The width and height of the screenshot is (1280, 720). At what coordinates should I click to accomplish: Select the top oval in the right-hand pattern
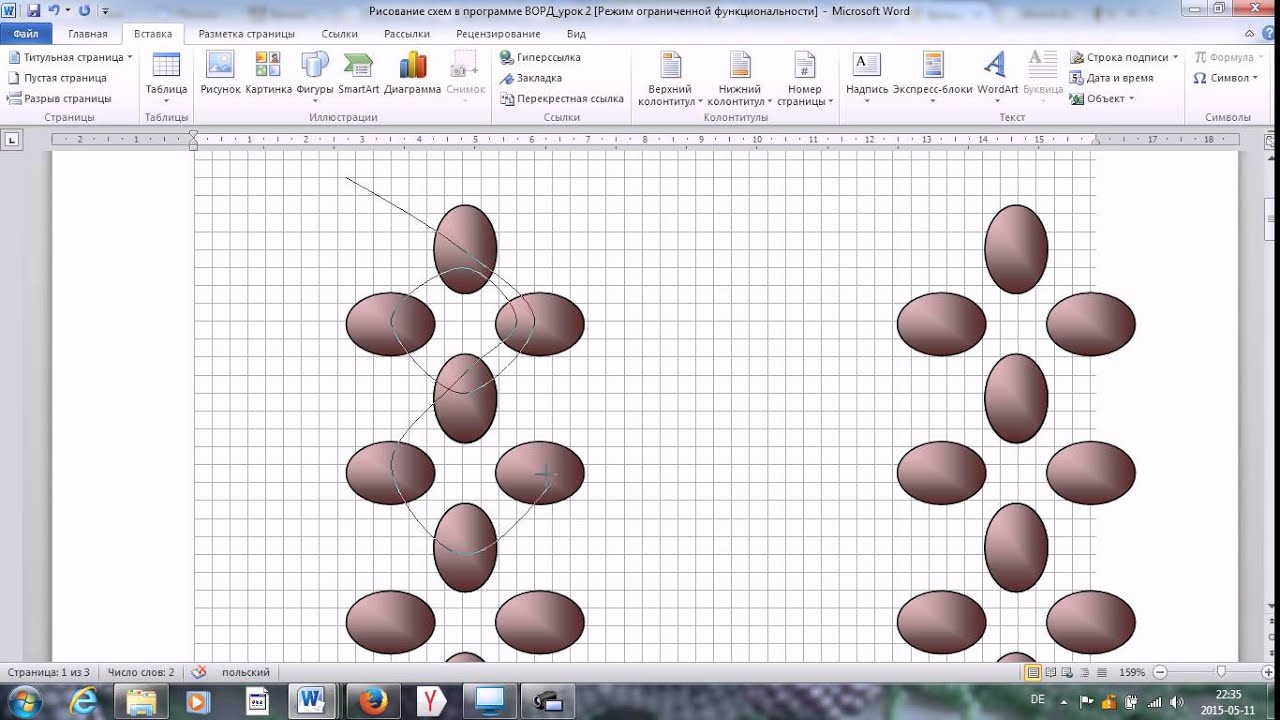[x=1016, y=249]
